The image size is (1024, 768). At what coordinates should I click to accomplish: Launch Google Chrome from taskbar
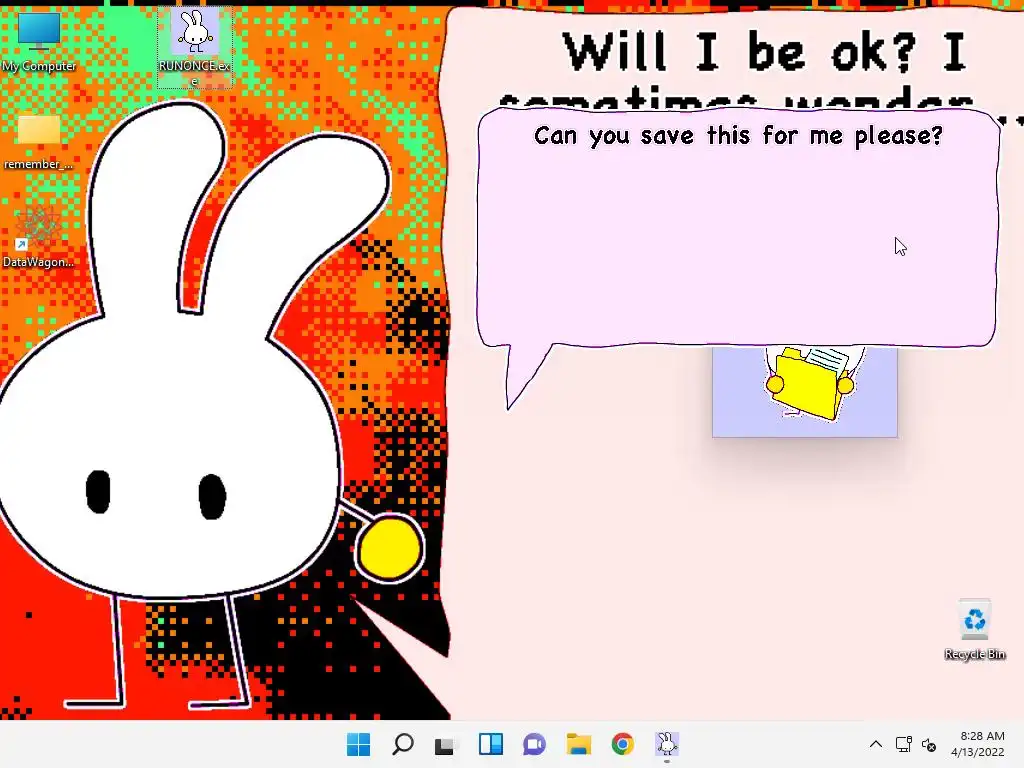pyautogui.click(x=622, y=744)
